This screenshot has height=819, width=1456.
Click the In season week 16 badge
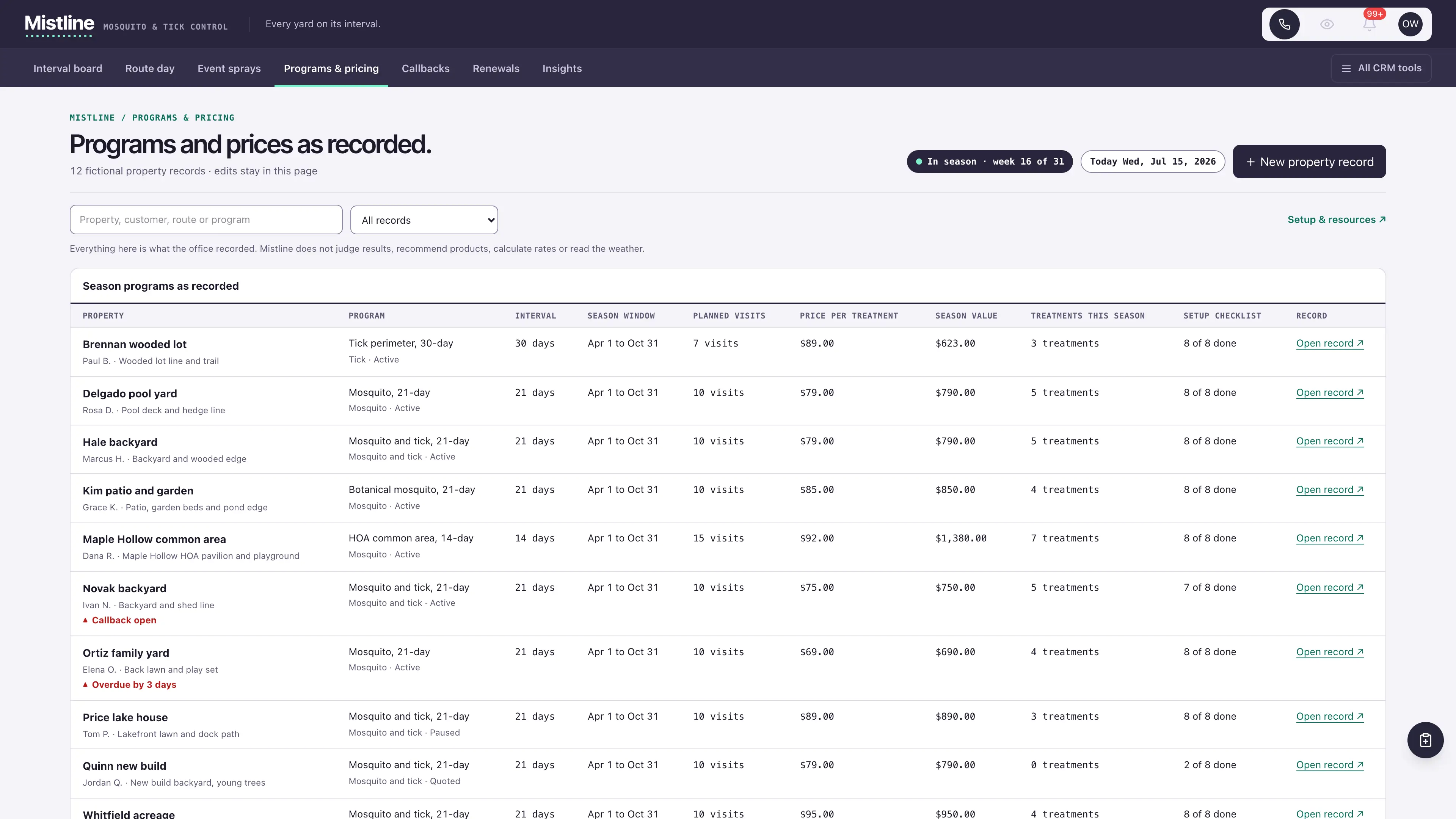990,162
